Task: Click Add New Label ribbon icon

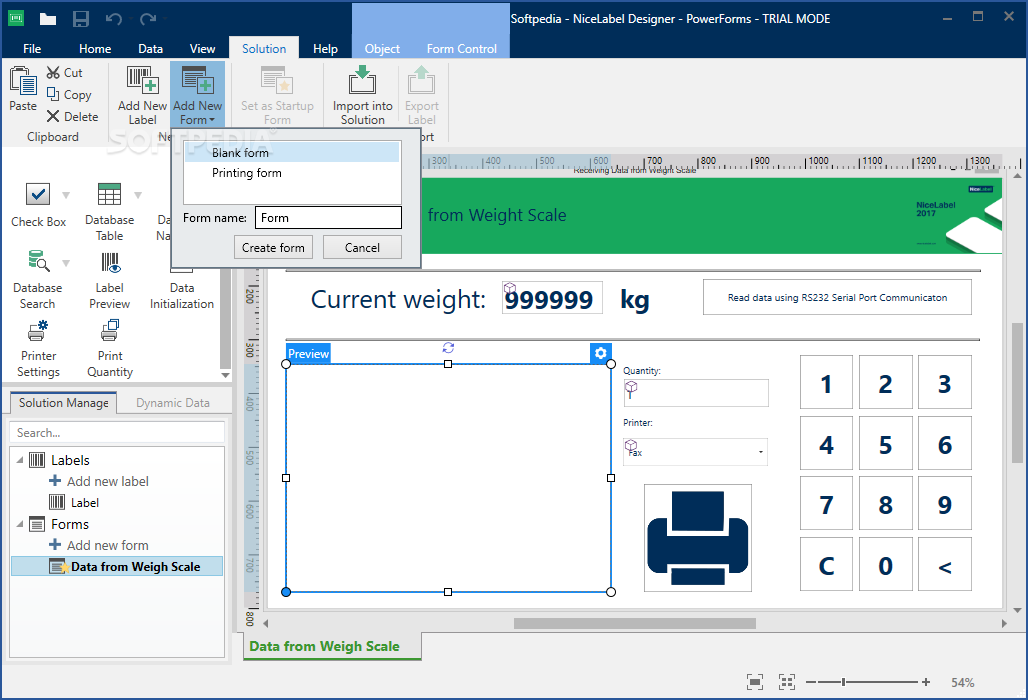Action: coord(142,80)
